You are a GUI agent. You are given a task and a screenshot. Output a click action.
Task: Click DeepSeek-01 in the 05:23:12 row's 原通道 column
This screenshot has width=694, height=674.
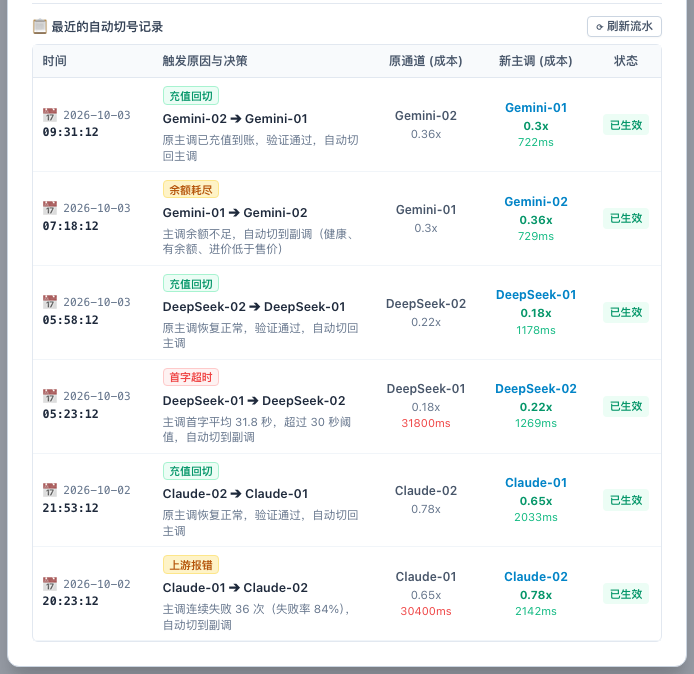[426, 389]
